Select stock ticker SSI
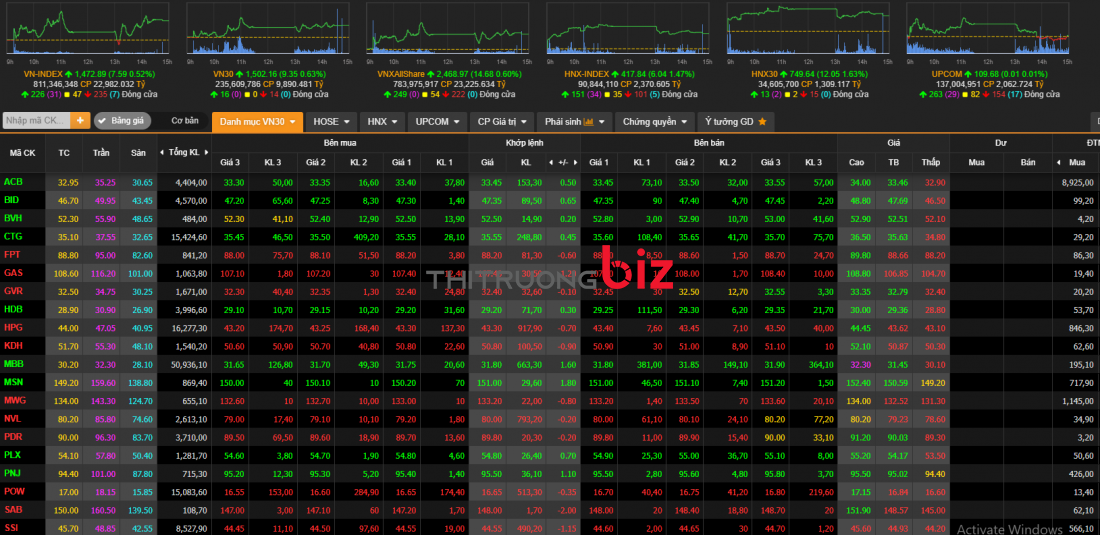 tap(11, 528)
